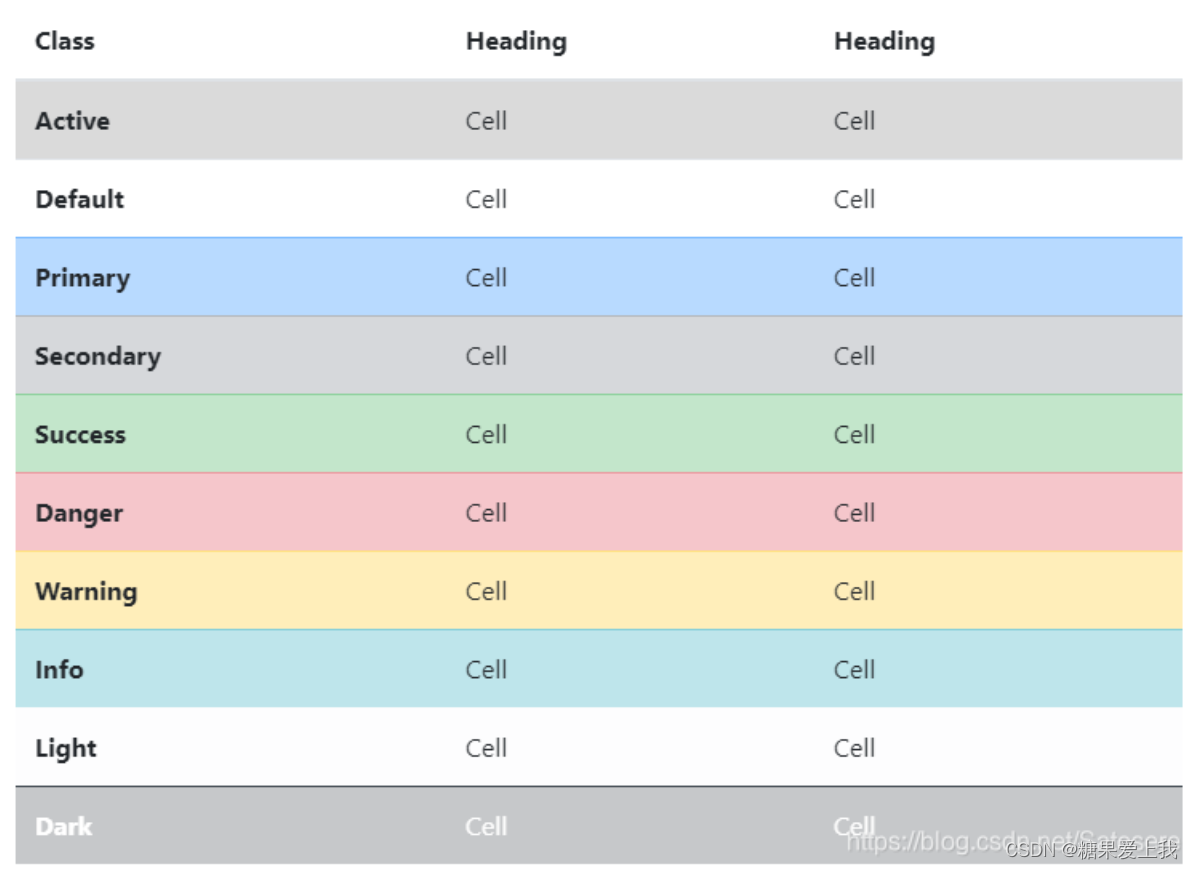This screenshot has height=869, width=1193.
Task: Click the Info row's first Cell
Action: pos(486,670)
